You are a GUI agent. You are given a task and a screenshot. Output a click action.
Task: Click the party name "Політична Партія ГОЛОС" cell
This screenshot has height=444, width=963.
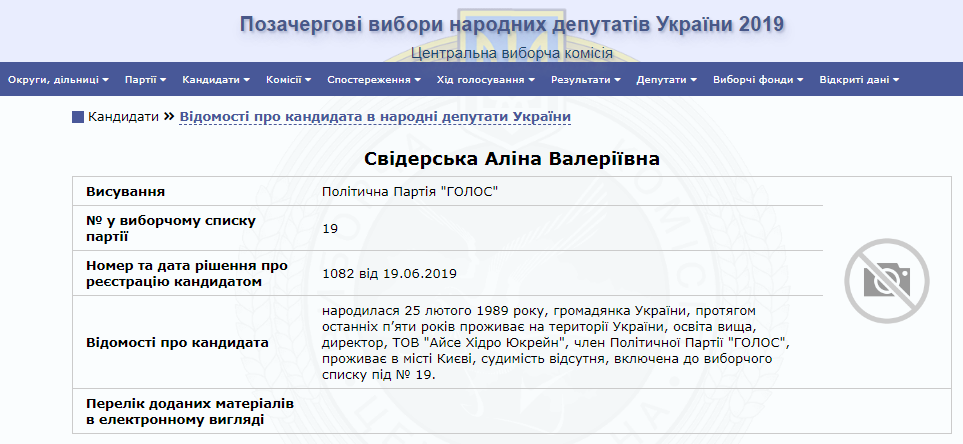[x=410, y=191]
